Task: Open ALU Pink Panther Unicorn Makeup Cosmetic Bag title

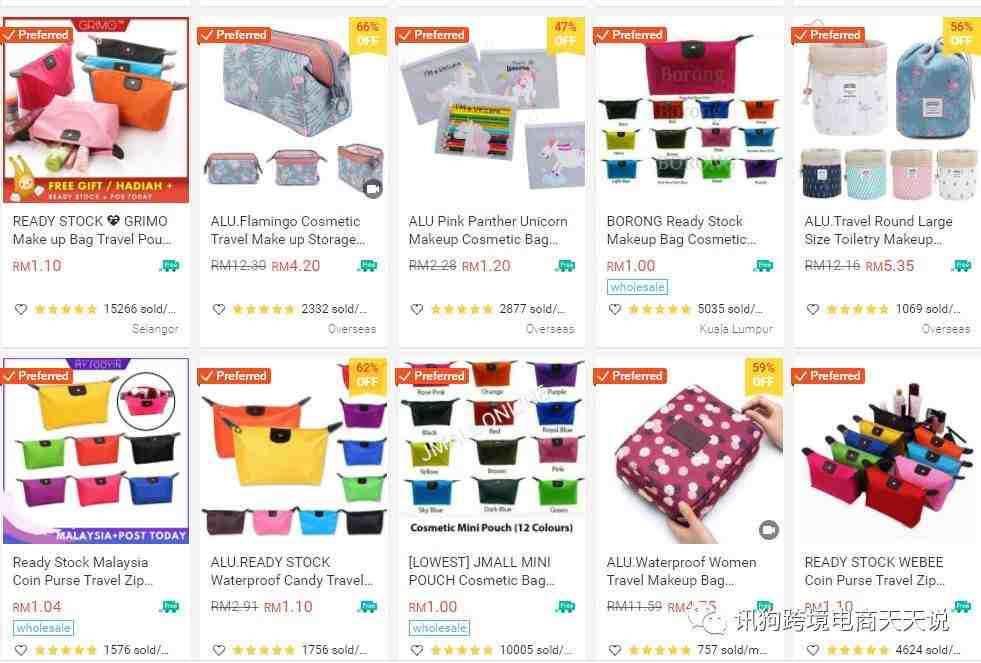Action: click(488, 230)
